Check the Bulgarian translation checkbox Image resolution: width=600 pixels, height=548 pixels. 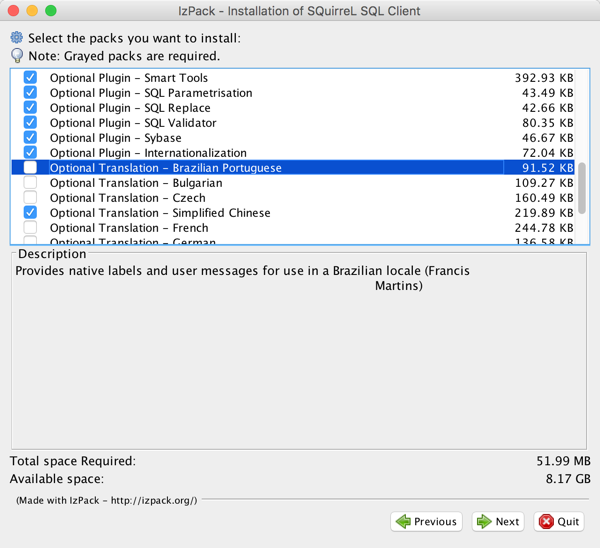click(x=30, y=183)
